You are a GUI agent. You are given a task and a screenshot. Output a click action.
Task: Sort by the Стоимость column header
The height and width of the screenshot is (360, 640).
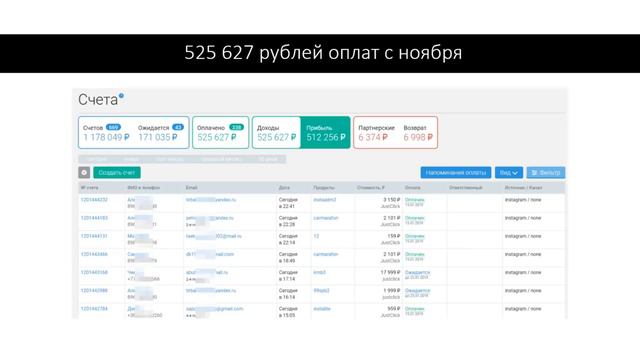coord(371,188)
